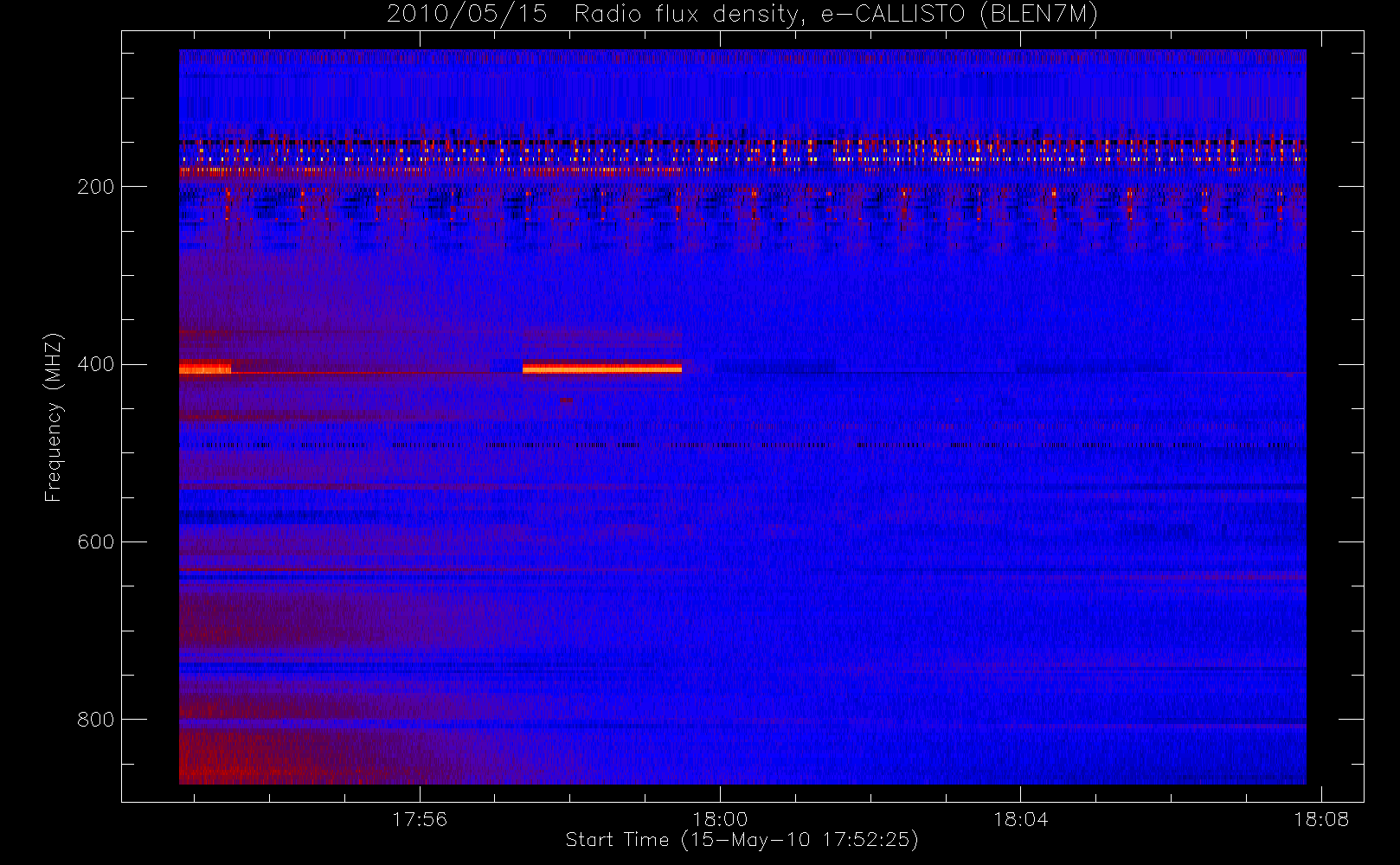Click the 17:56 time tick label

click(420, 819)
